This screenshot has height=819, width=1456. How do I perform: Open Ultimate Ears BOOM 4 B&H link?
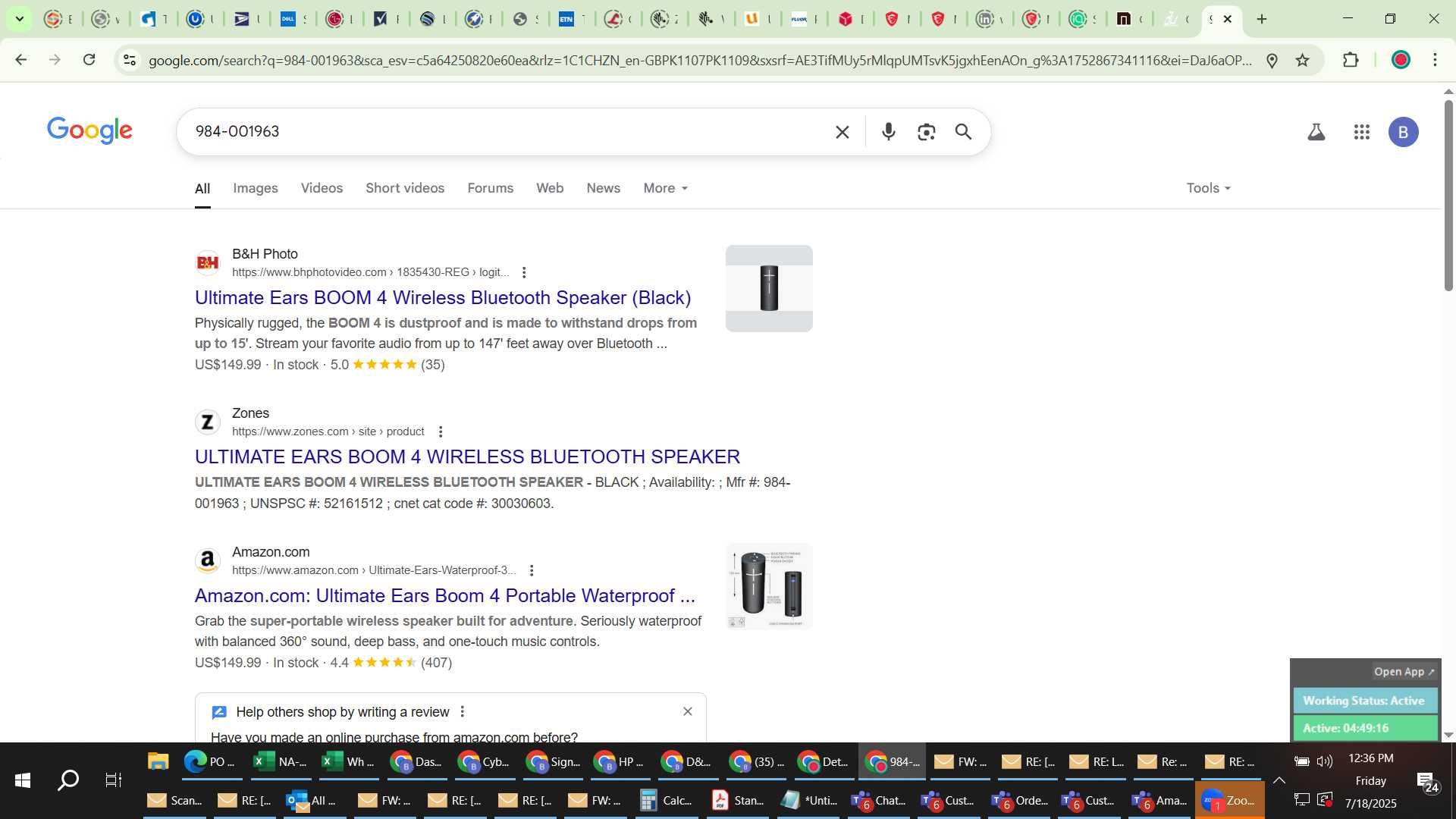pyautogui.click(x=443, y=298)
